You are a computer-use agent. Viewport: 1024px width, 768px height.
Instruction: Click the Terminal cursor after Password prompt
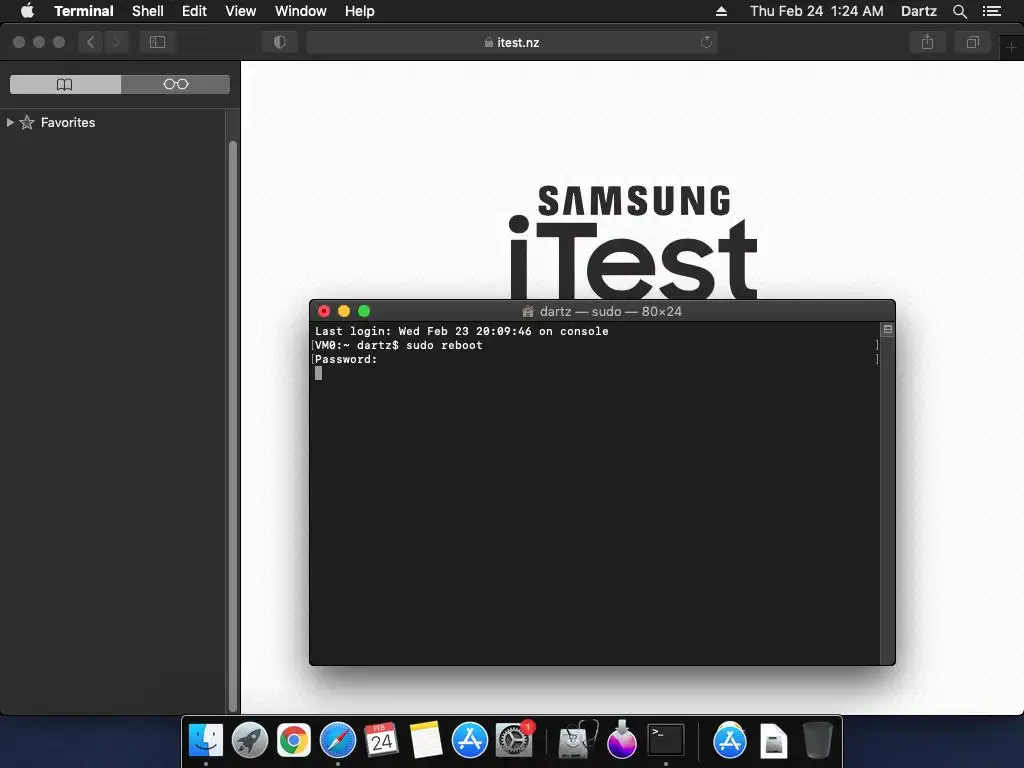click(318, 373)
